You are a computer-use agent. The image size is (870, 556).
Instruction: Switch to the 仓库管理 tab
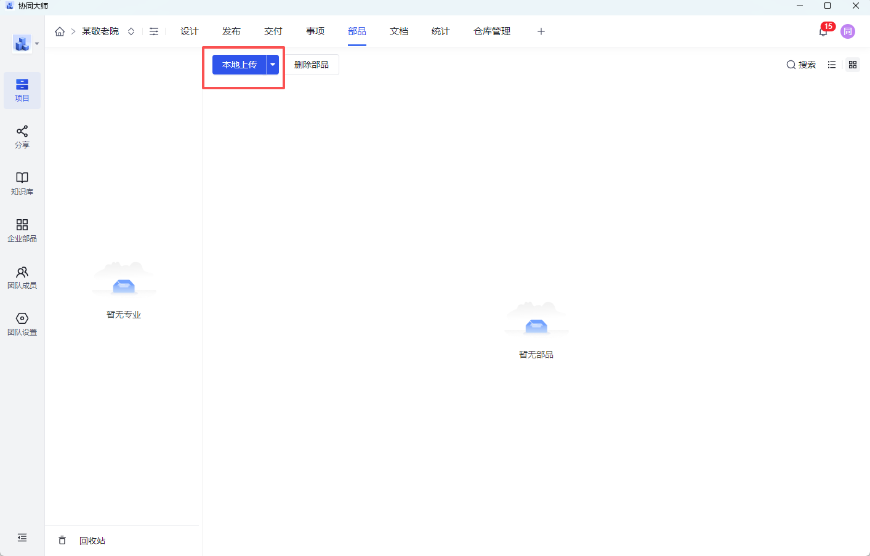click(x=492, y=31)
